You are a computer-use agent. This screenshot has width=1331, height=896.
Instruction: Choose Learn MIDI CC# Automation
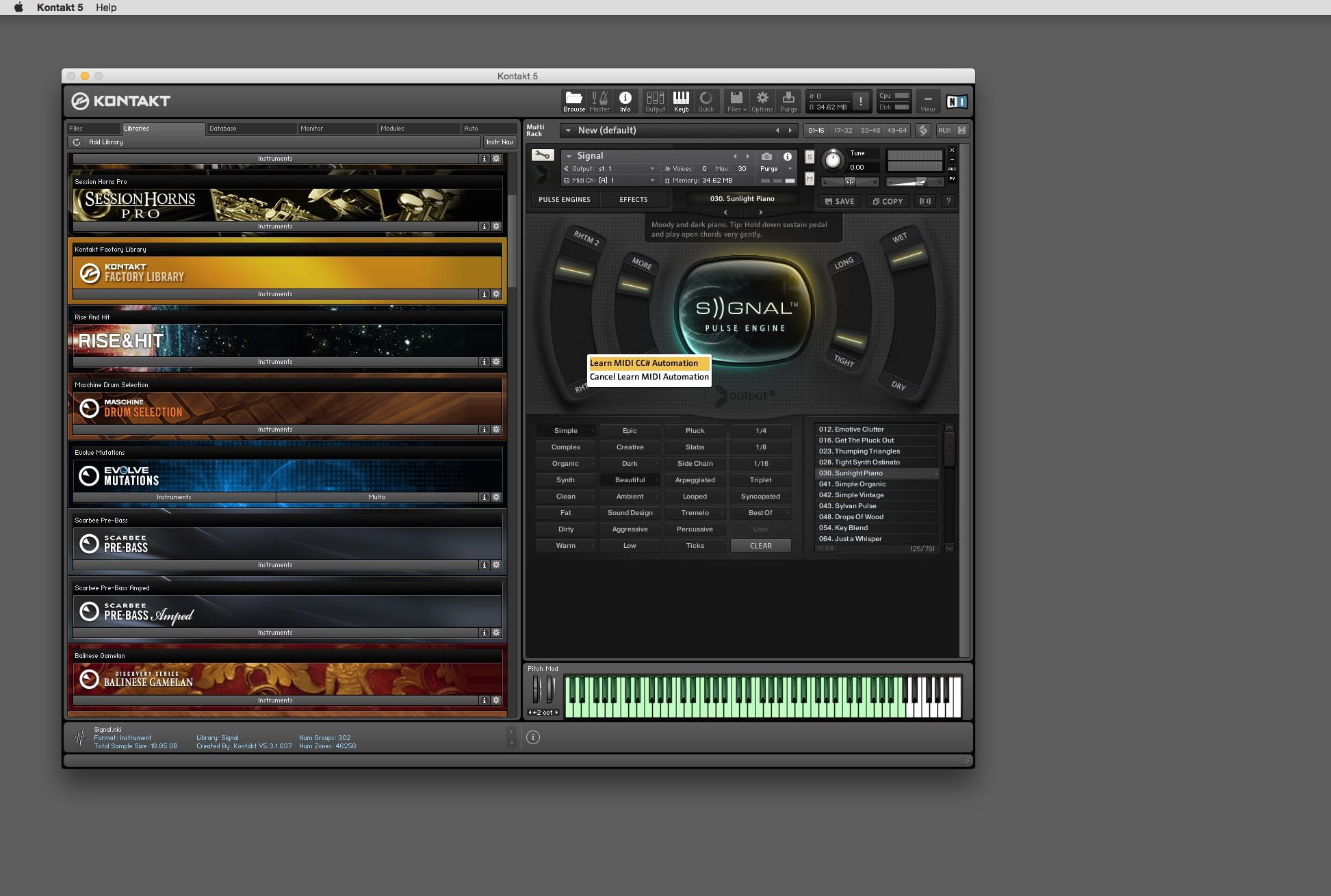point(649,363)
